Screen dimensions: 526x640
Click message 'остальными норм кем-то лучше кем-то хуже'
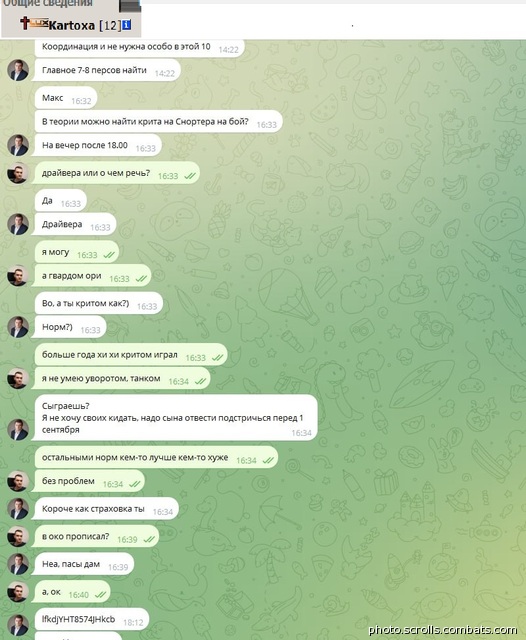point(156,458)
